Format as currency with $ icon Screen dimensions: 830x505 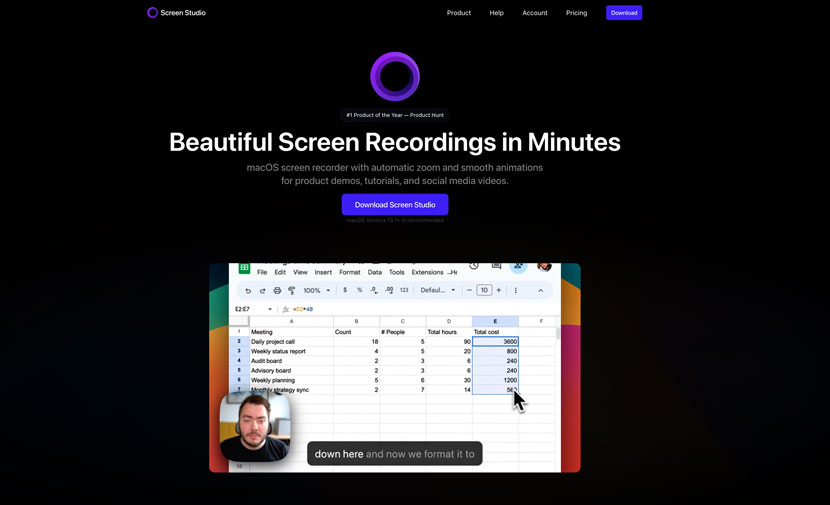345,290
